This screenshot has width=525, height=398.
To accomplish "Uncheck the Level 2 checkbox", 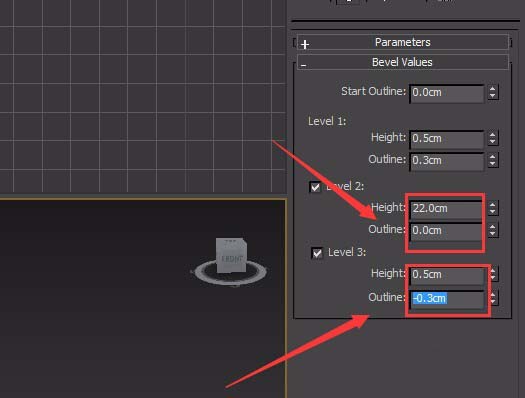I will tap(315, 187).
